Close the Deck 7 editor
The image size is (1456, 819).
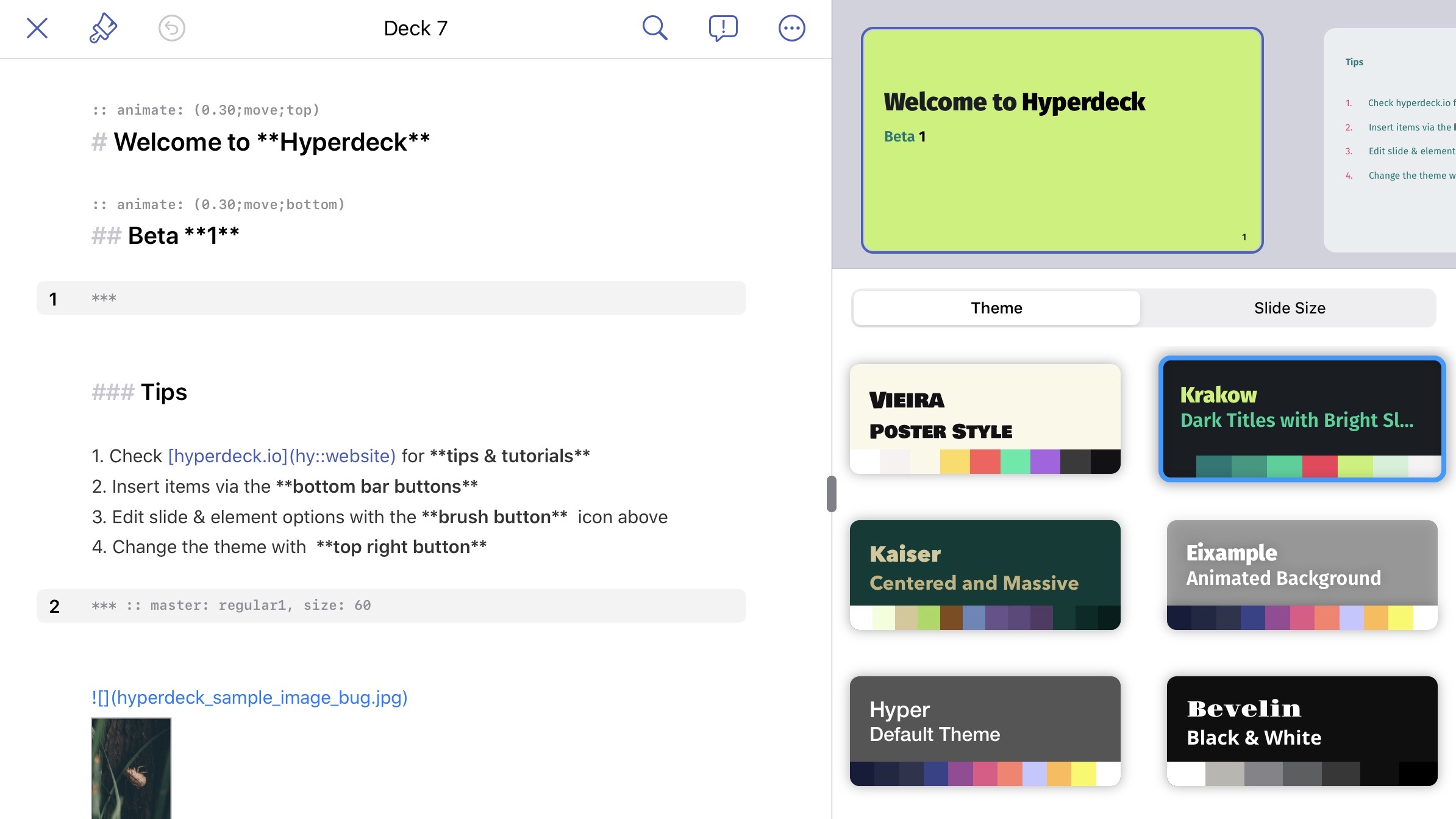[37, 28]
